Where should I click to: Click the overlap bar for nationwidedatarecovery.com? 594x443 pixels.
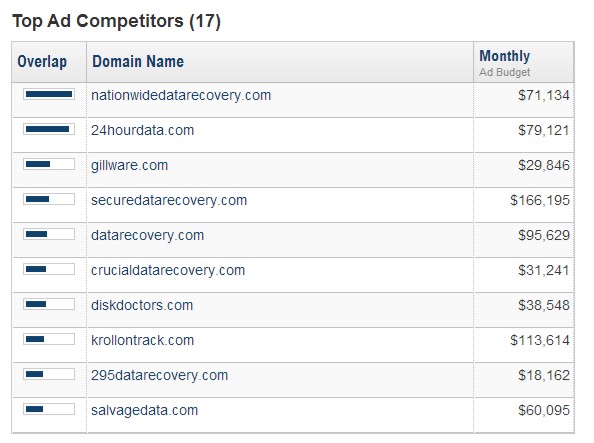tap(49, 94)
